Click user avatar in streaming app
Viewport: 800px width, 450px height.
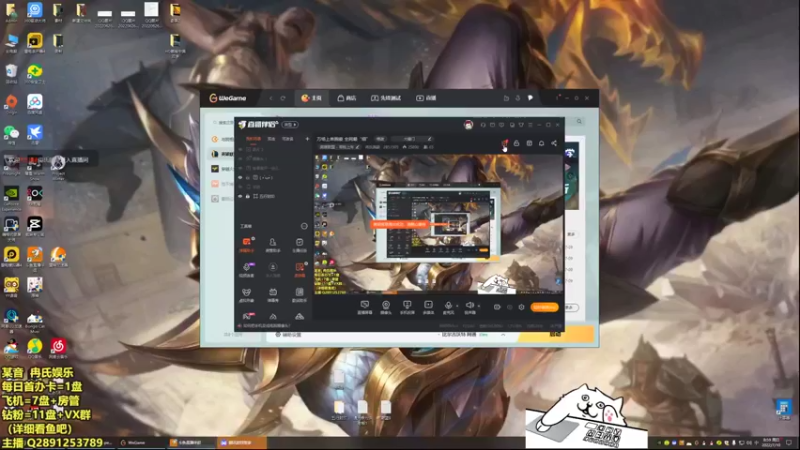(x=468, y=125)
